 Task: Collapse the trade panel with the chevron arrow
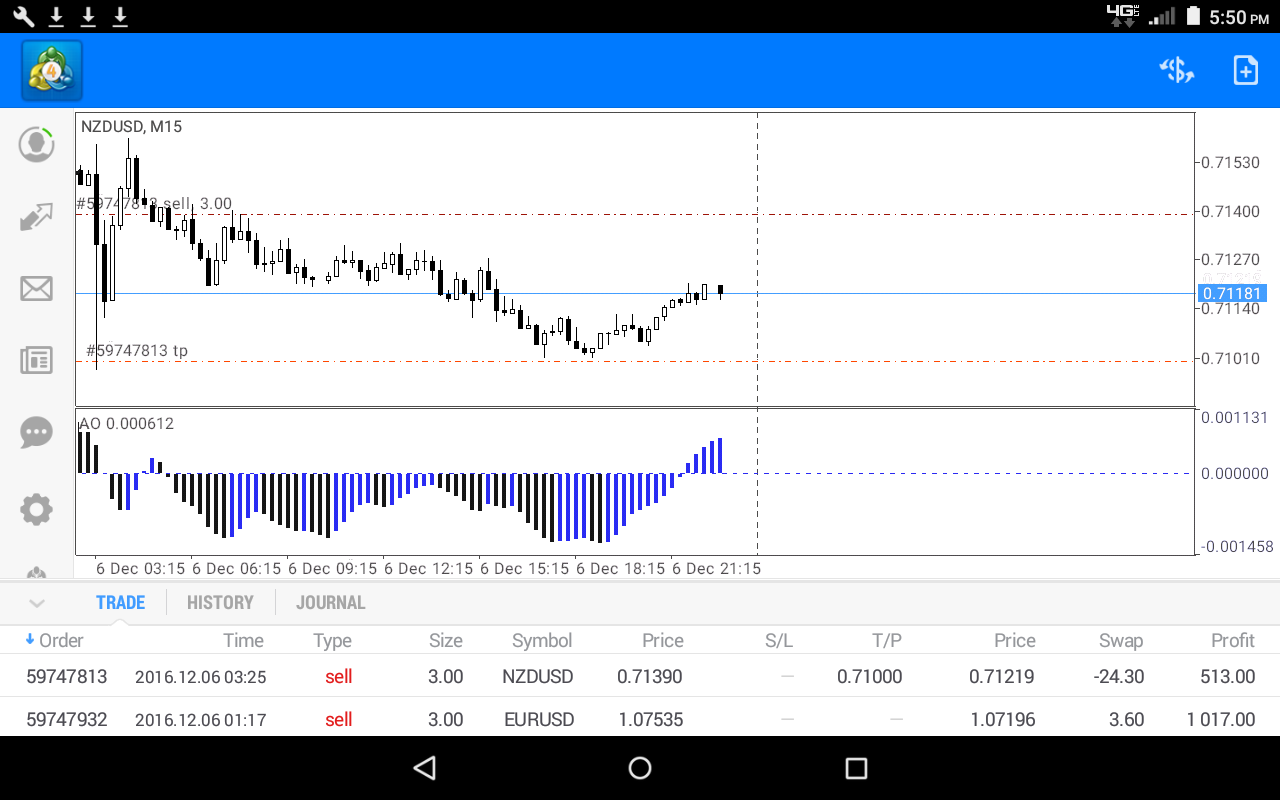[x=37, y=602]
